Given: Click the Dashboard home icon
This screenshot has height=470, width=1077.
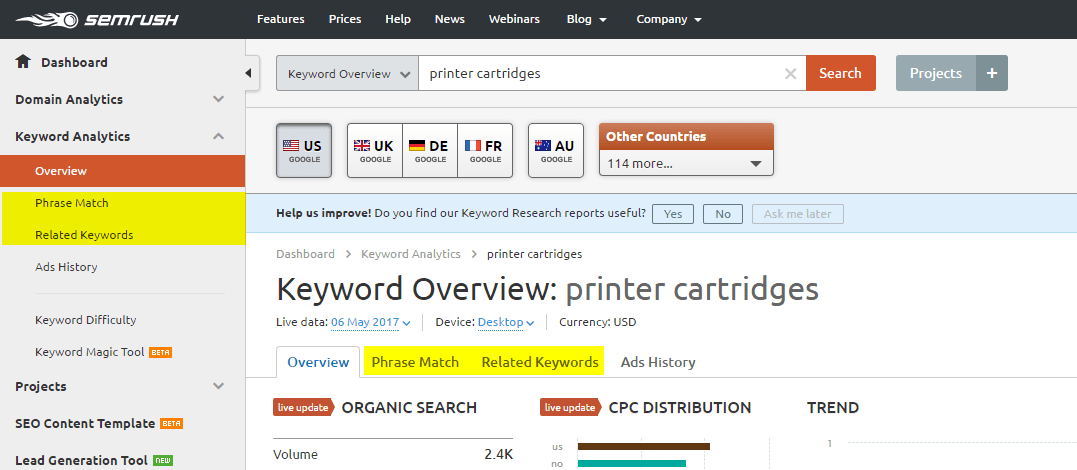Looking at the screenshot, I should click(x=23, y=62).
